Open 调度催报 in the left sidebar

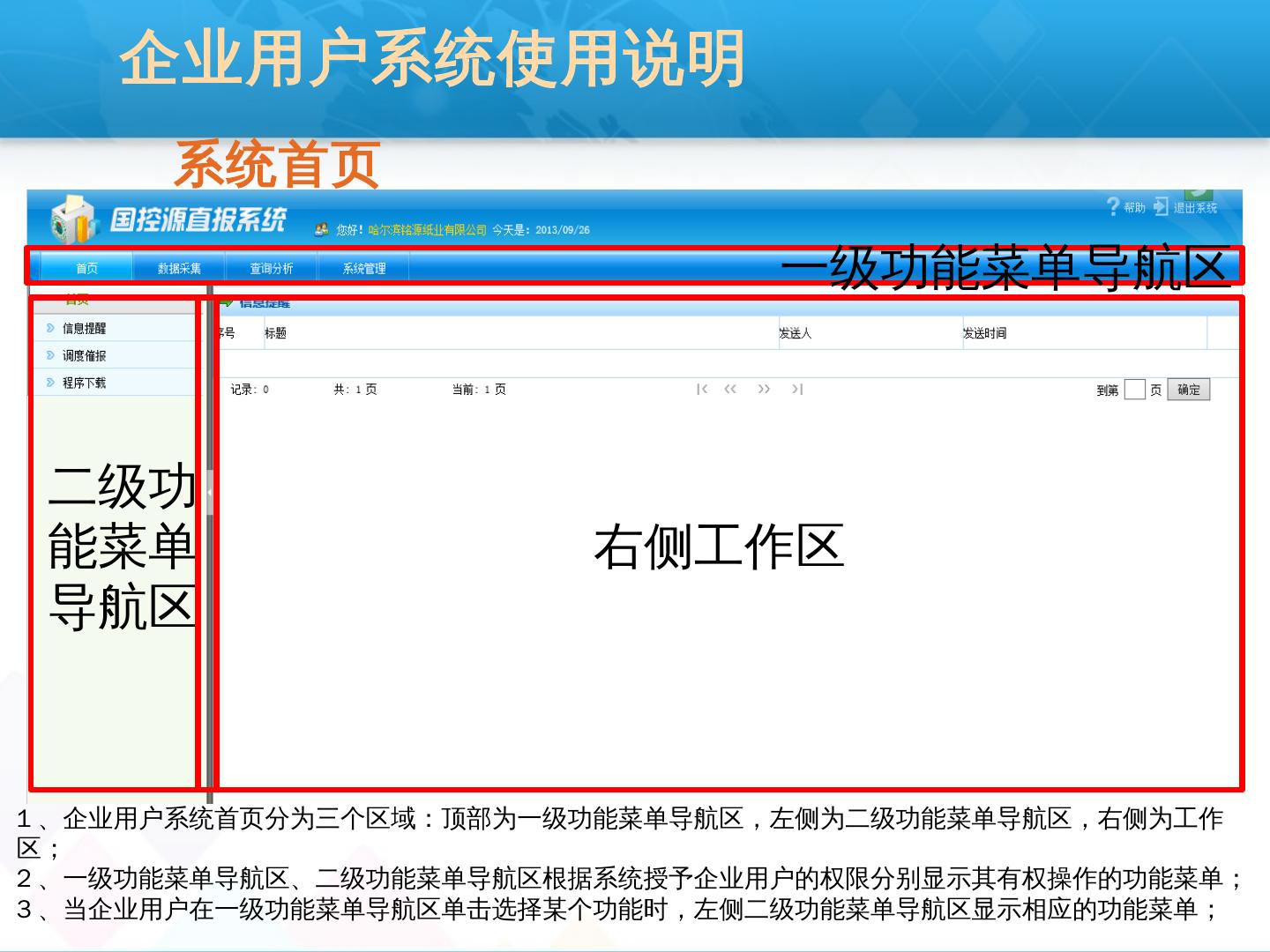pos(84,356)
